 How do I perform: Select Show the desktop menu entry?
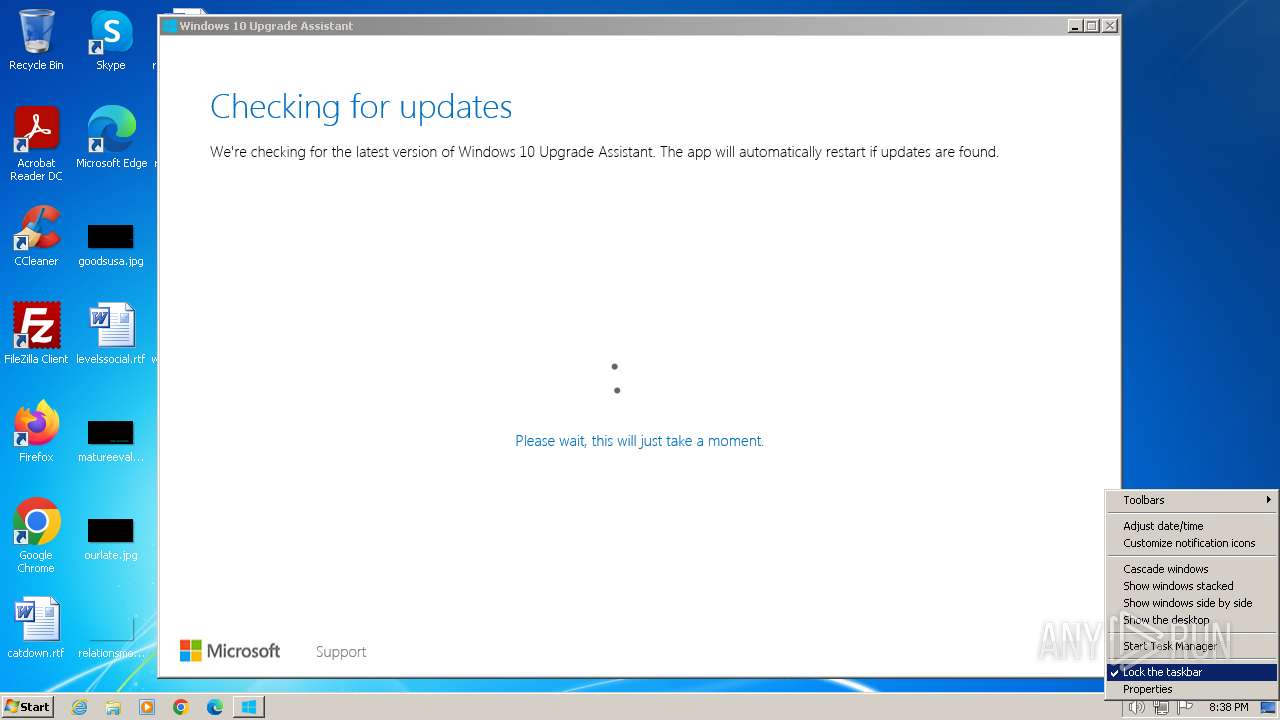coord(1191,620)
